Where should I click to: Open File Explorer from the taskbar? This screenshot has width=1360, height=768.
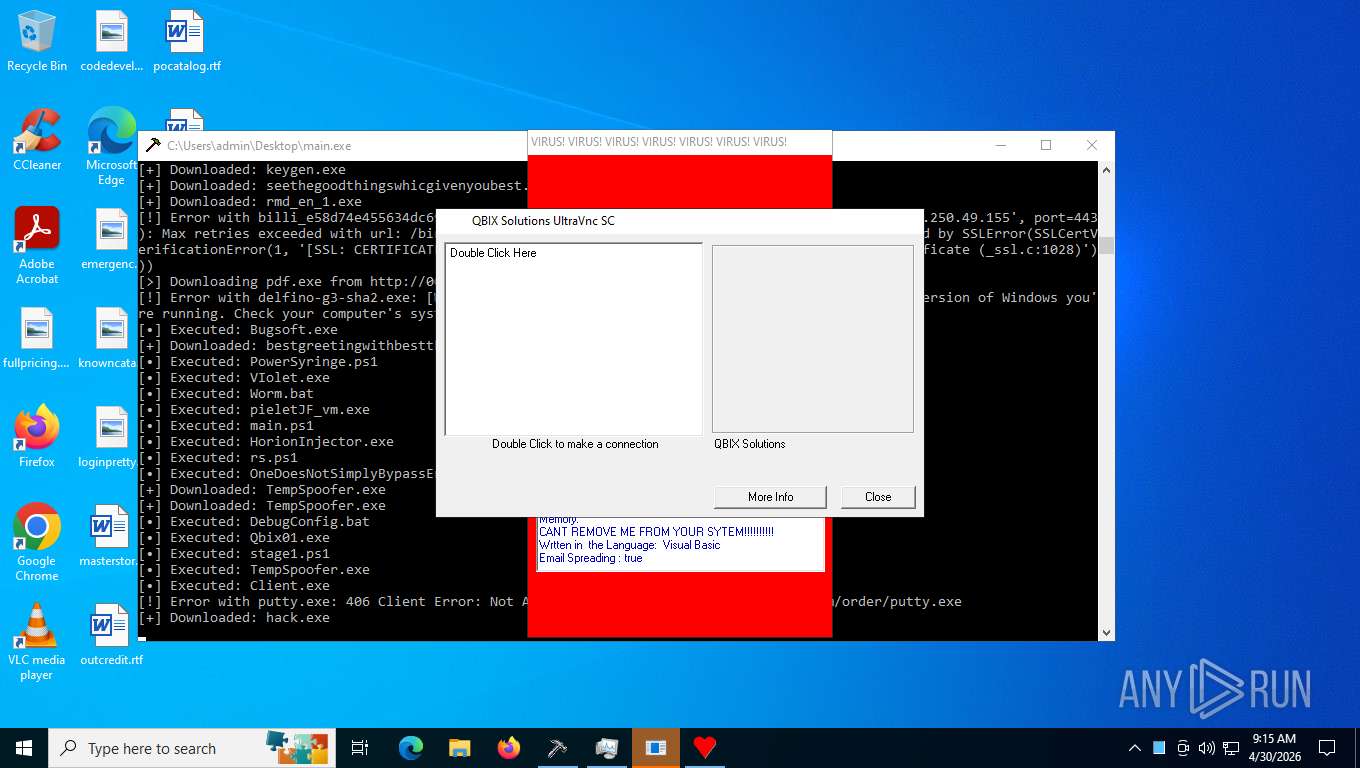click(x=460, y=748)
